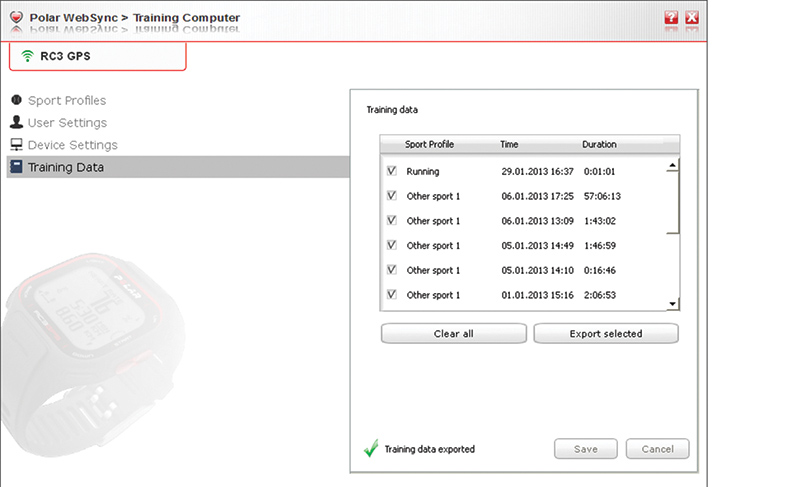Click the Clear all button
This screenshot has height=487, width=800.
pos(454,334)
